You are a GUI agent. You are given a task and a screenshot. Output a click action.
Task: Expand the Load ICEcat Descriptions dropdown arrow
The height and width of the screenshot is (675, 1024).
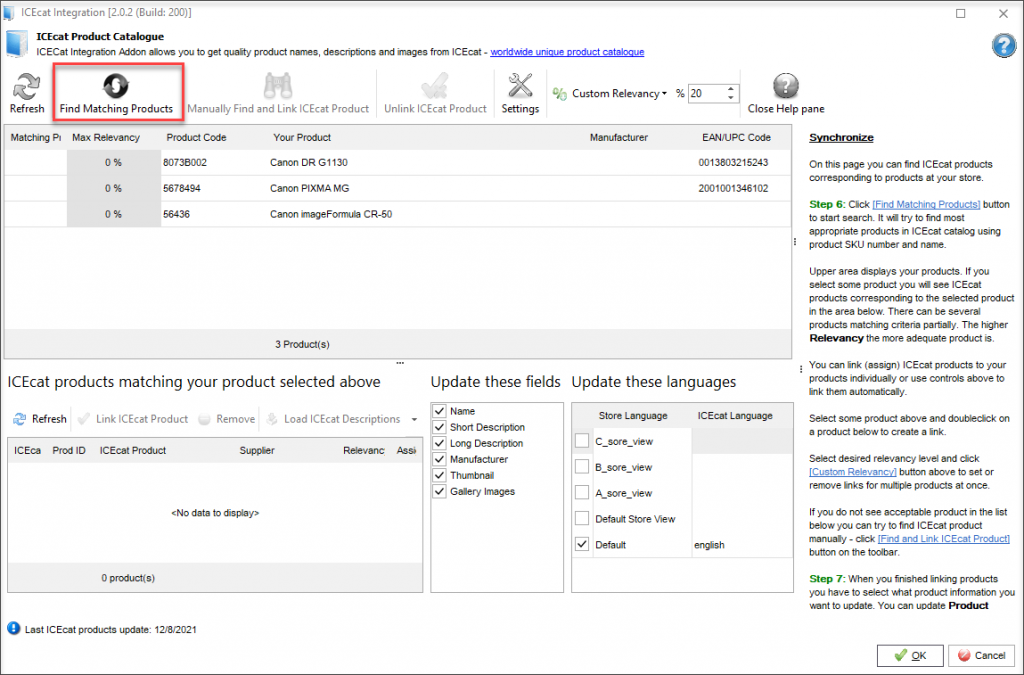click(413, 419)
